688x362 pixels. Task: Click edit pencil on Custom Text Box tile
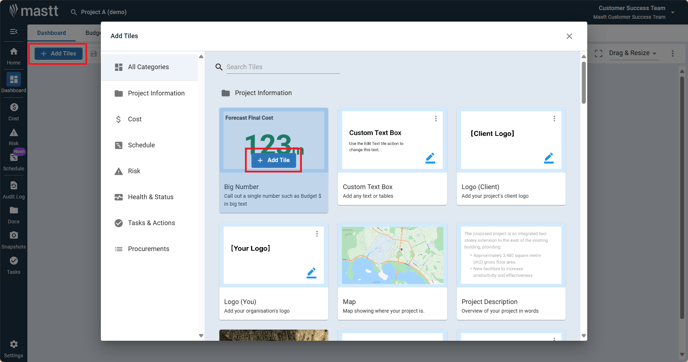[430, 158]
